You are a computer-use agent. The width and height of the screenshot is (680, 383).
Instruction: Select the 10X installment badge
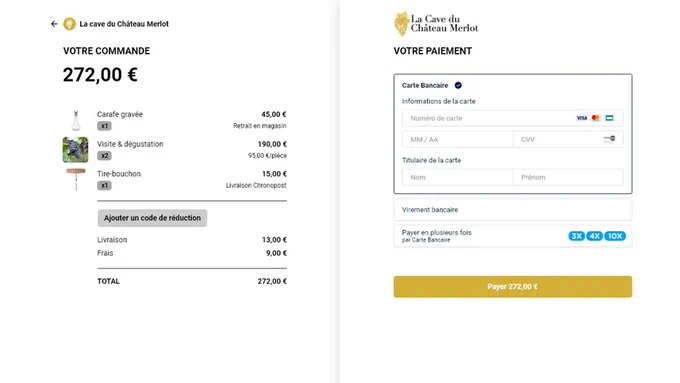pos(615,236)
